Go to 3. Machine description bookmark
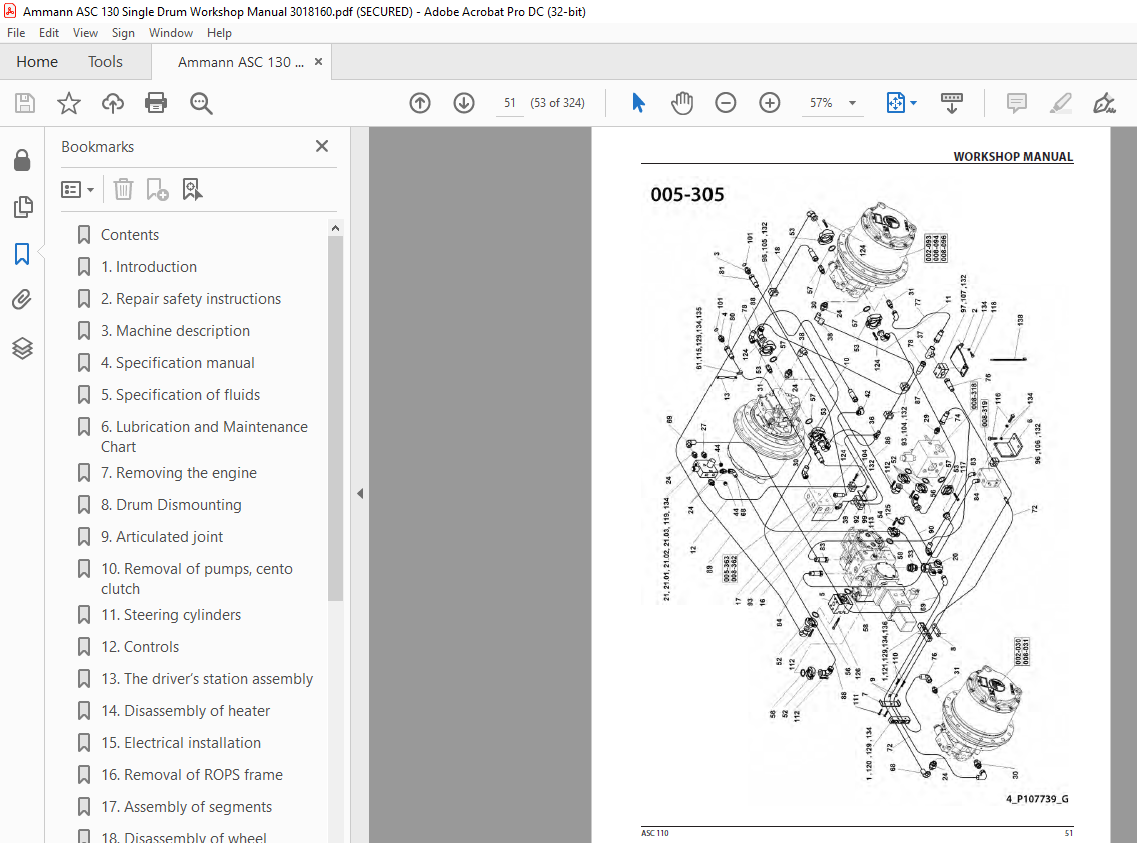Screen dimensions: 1137x843 (x=175, y=331)
